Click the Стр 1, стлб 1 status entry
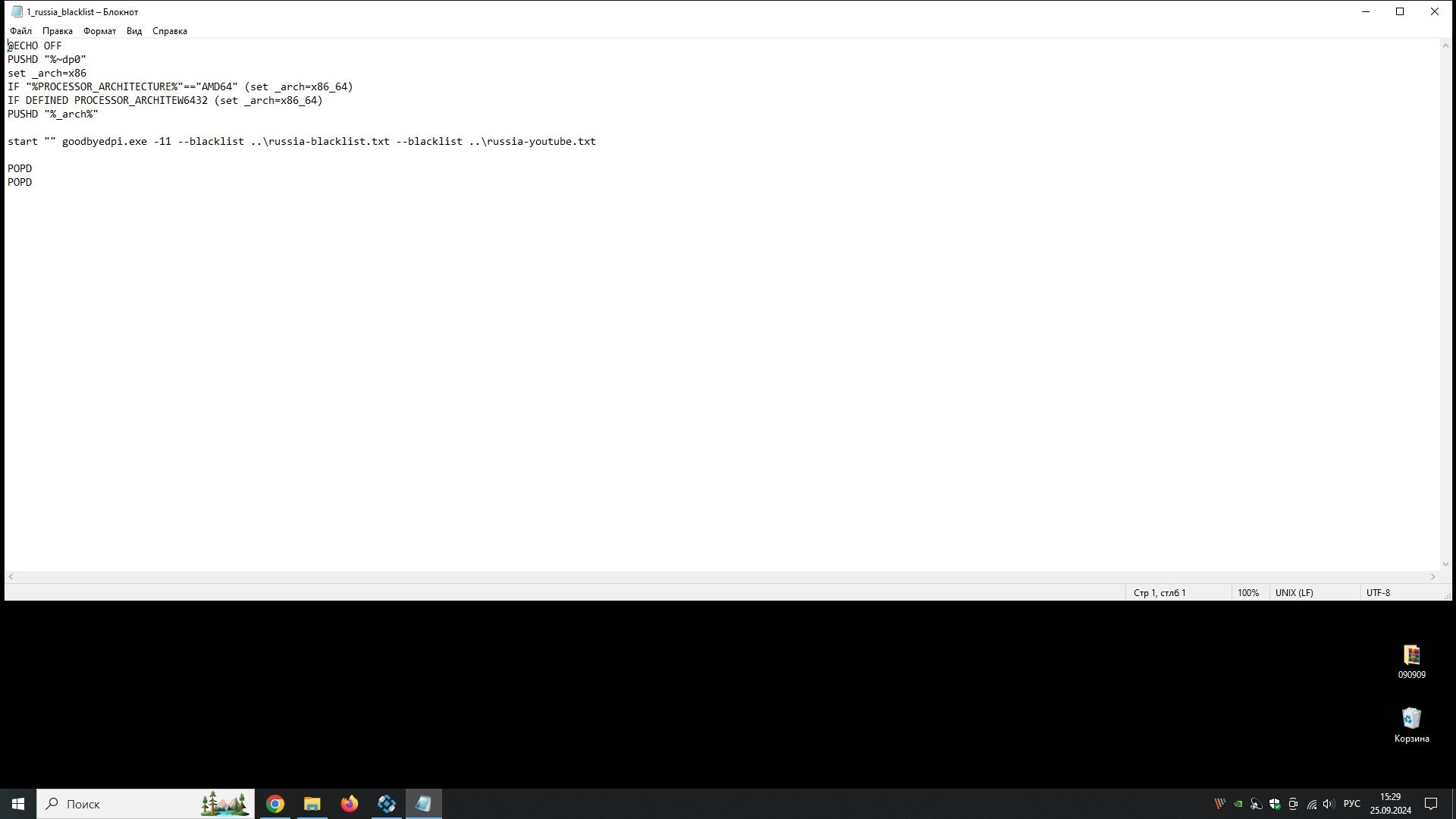 1159,593
